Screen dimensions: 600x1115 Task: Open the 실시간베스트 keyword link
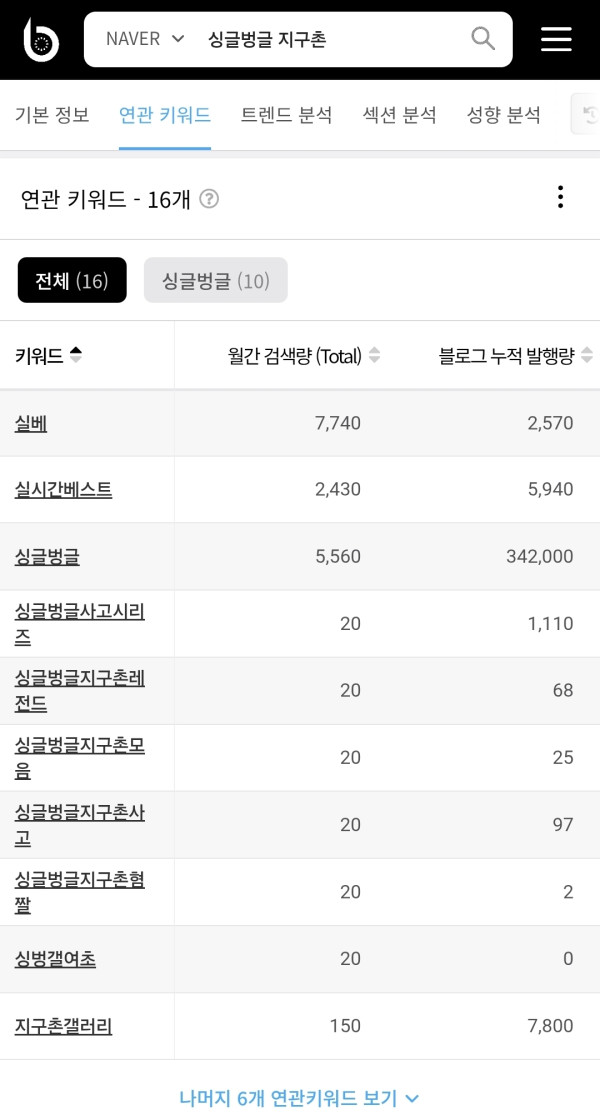(x=63, y=490)
